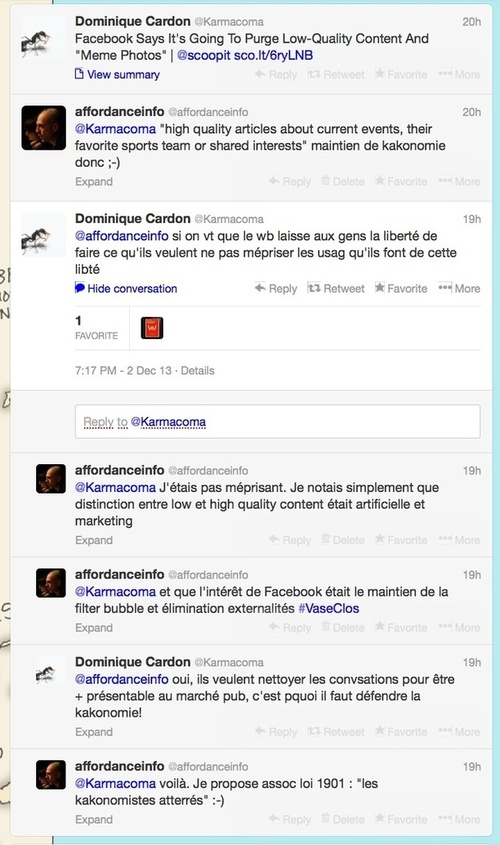This screenshot has height=845, width=500.
Task: Open Details link beside 2 Dec 13 timestamp
Action: [x=197, y=371]
